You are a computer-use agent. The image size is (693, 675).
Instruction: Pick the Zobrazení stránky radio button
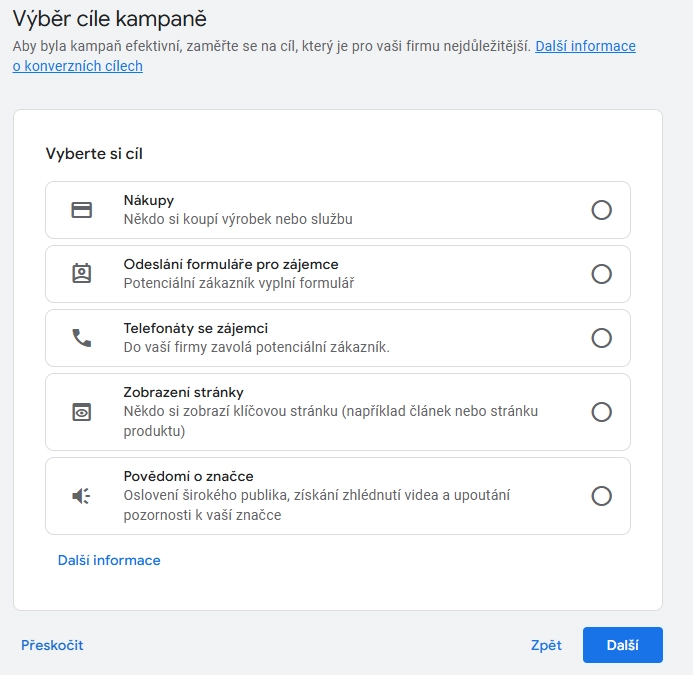pyautogui.click(x=602, y=412)
